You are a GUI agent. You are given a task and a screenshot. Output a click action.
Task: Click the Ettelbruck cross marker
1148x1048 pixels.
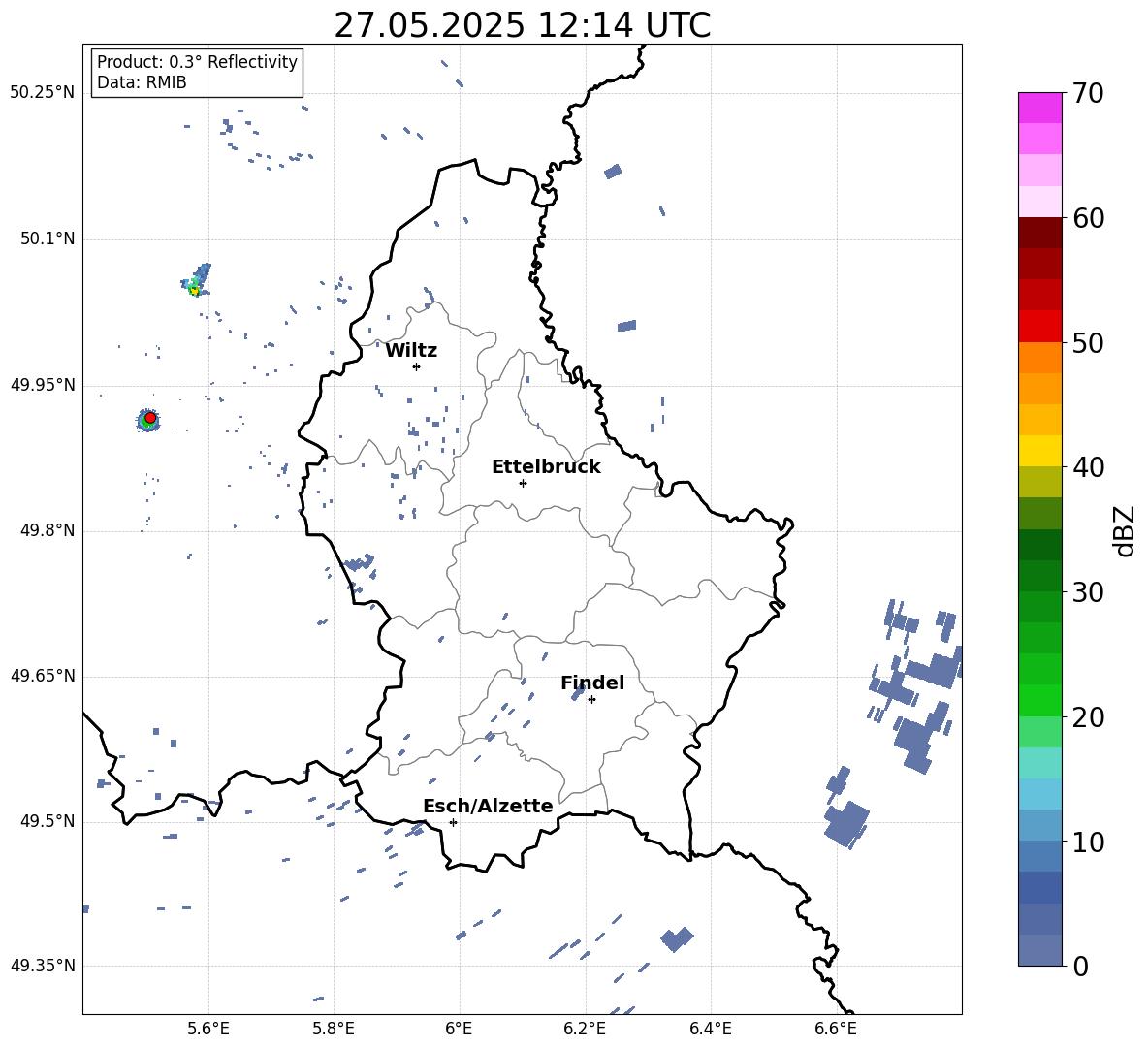point(523,483)
